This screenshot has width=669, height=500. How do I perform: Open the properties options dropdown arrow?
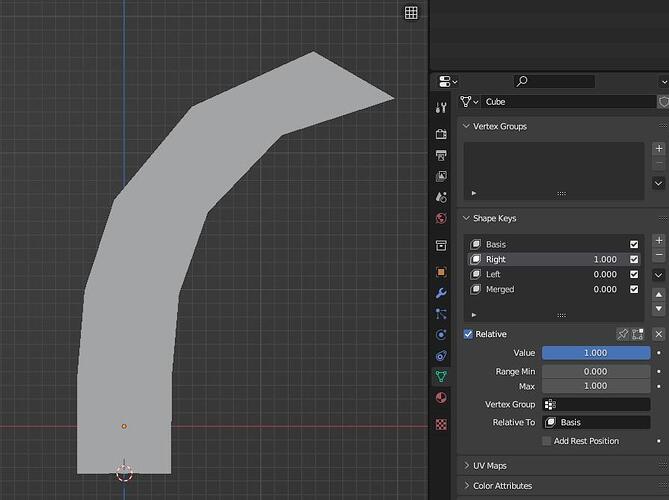[663, 81]
